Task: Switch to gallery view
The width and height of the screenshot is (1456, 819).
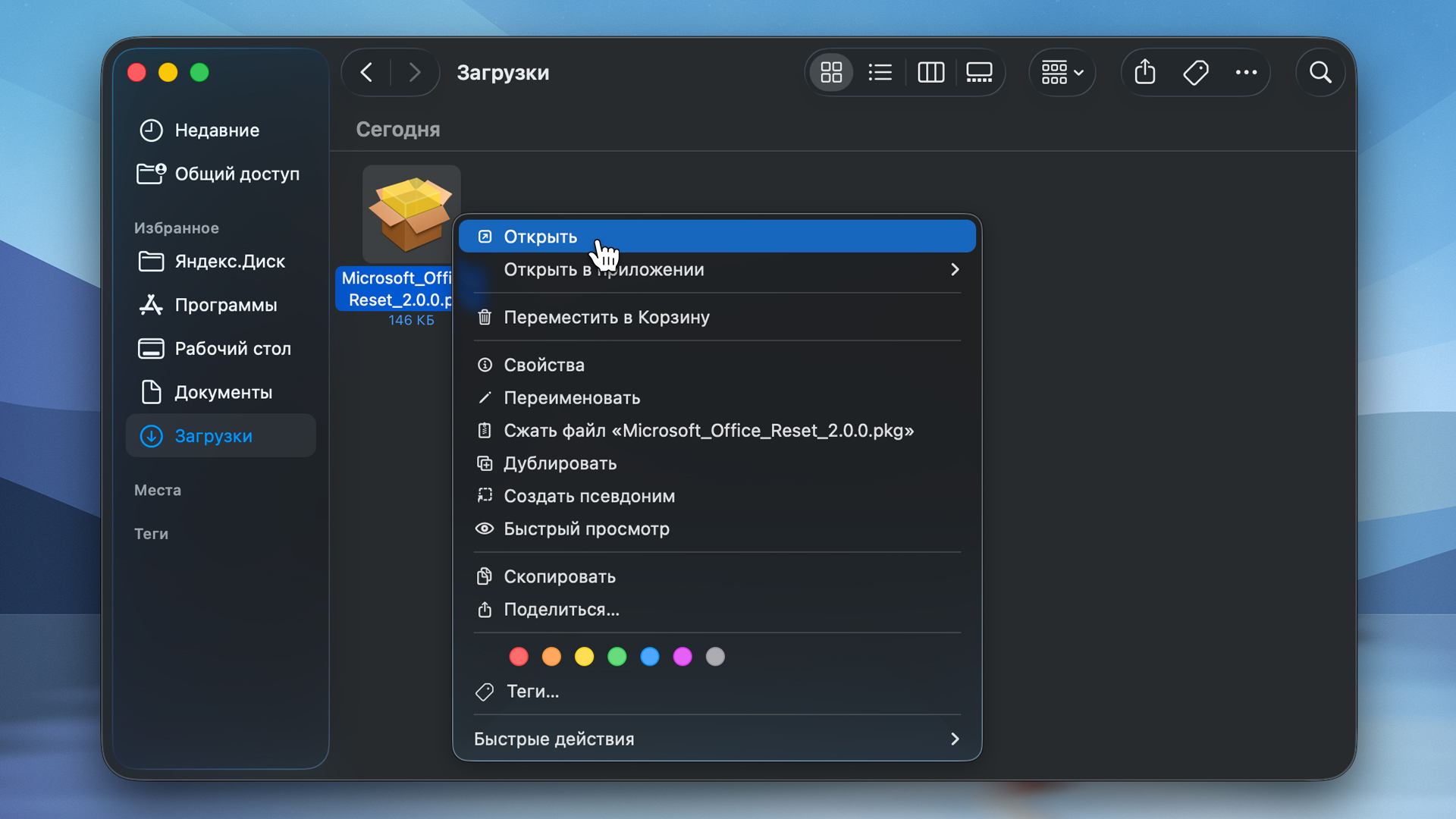Action: [979, 73]
